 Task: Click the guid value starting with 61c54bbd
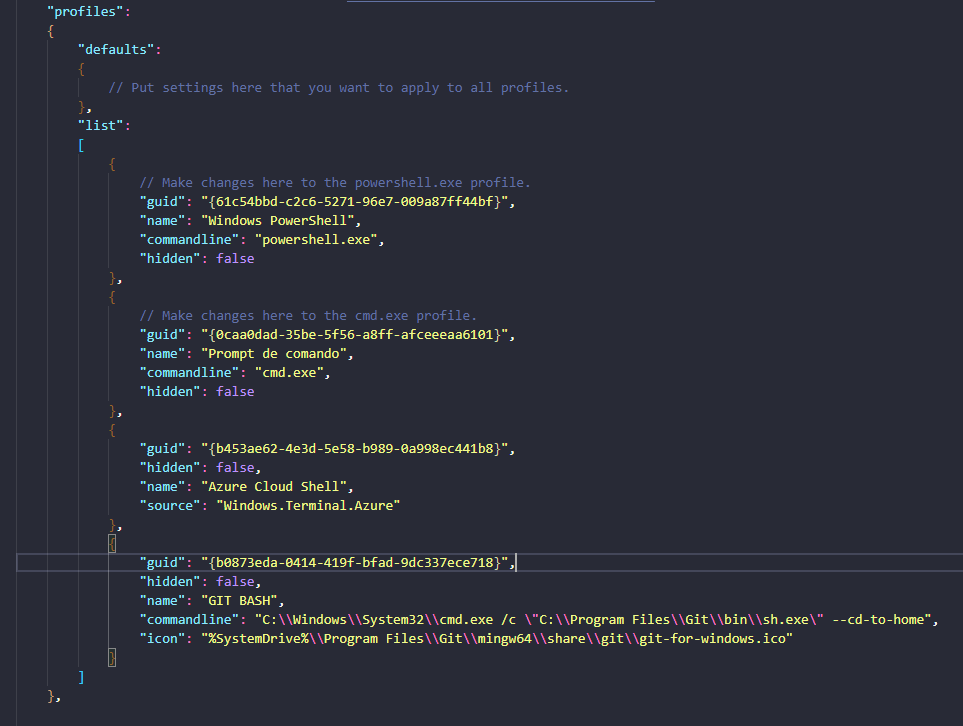click(354, 202)
